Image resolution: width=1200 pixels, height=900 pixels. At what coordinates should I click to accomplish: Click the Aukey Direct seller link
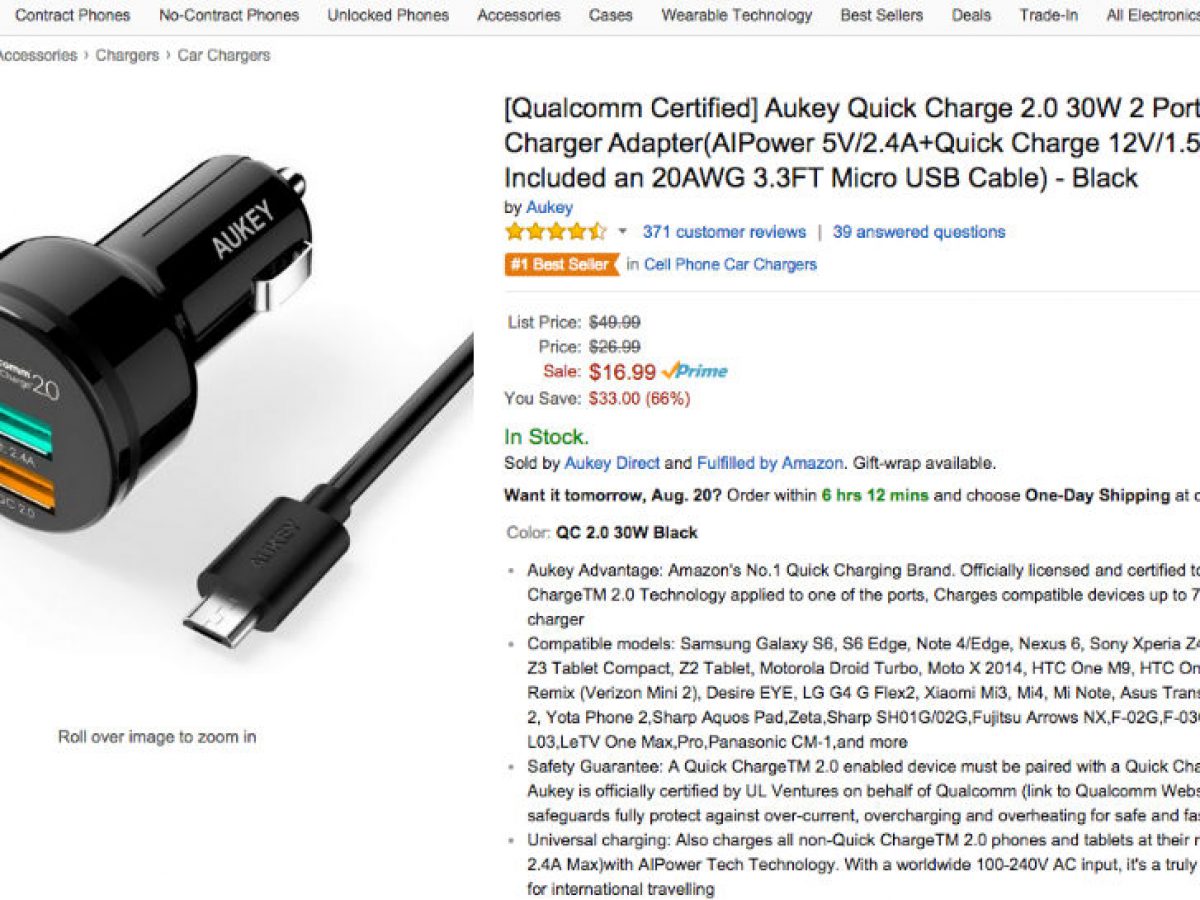pos(612,463)
